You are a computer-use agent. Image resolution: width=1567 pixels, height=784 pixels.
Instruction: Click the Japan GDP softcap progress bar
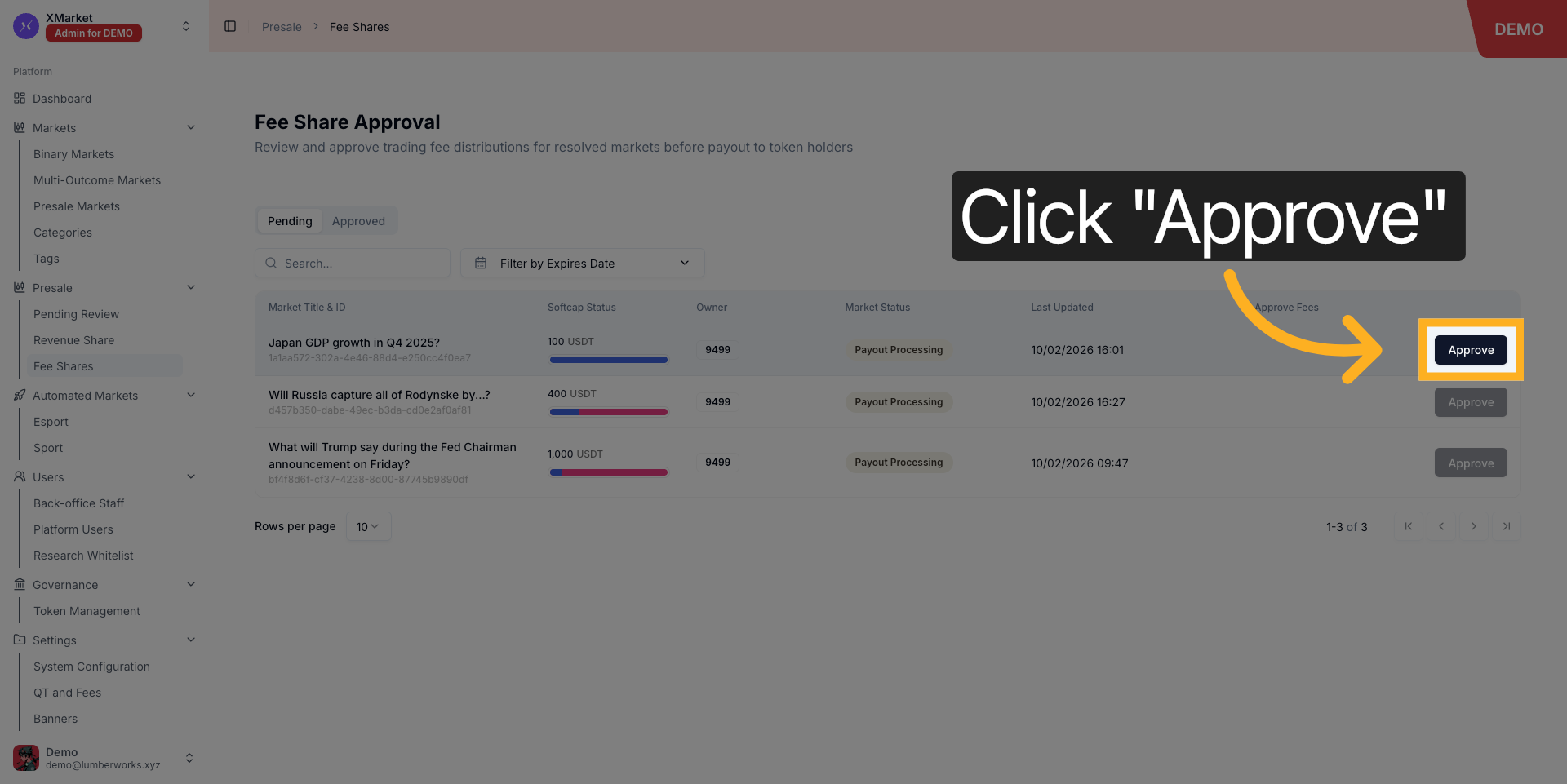[608, 360]
